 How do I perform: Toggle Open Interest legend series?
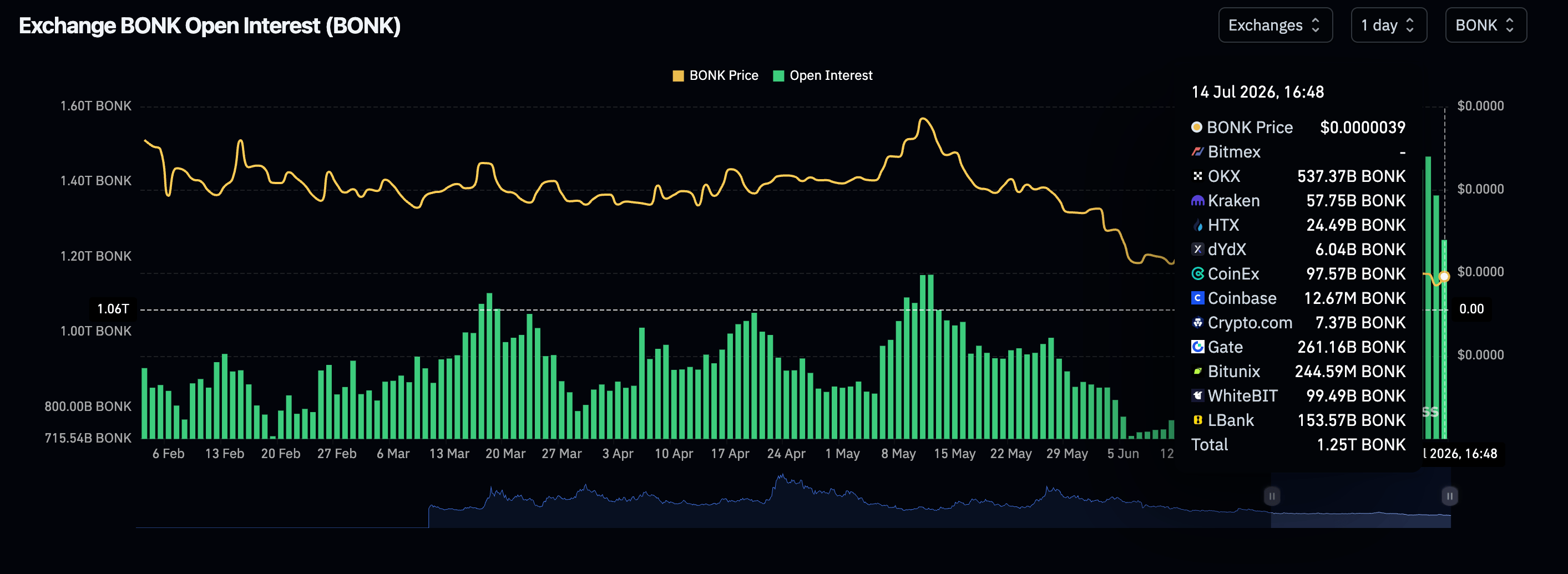click(x=822, y=75)
